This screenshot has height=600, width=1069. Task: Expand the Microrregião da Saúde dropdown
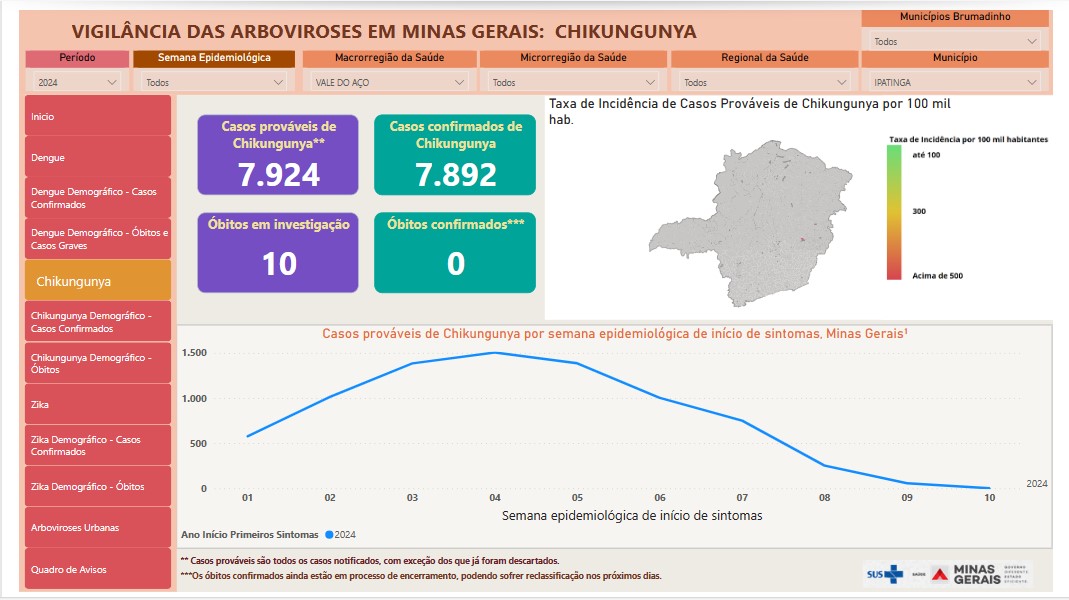(x=572, y=82)
